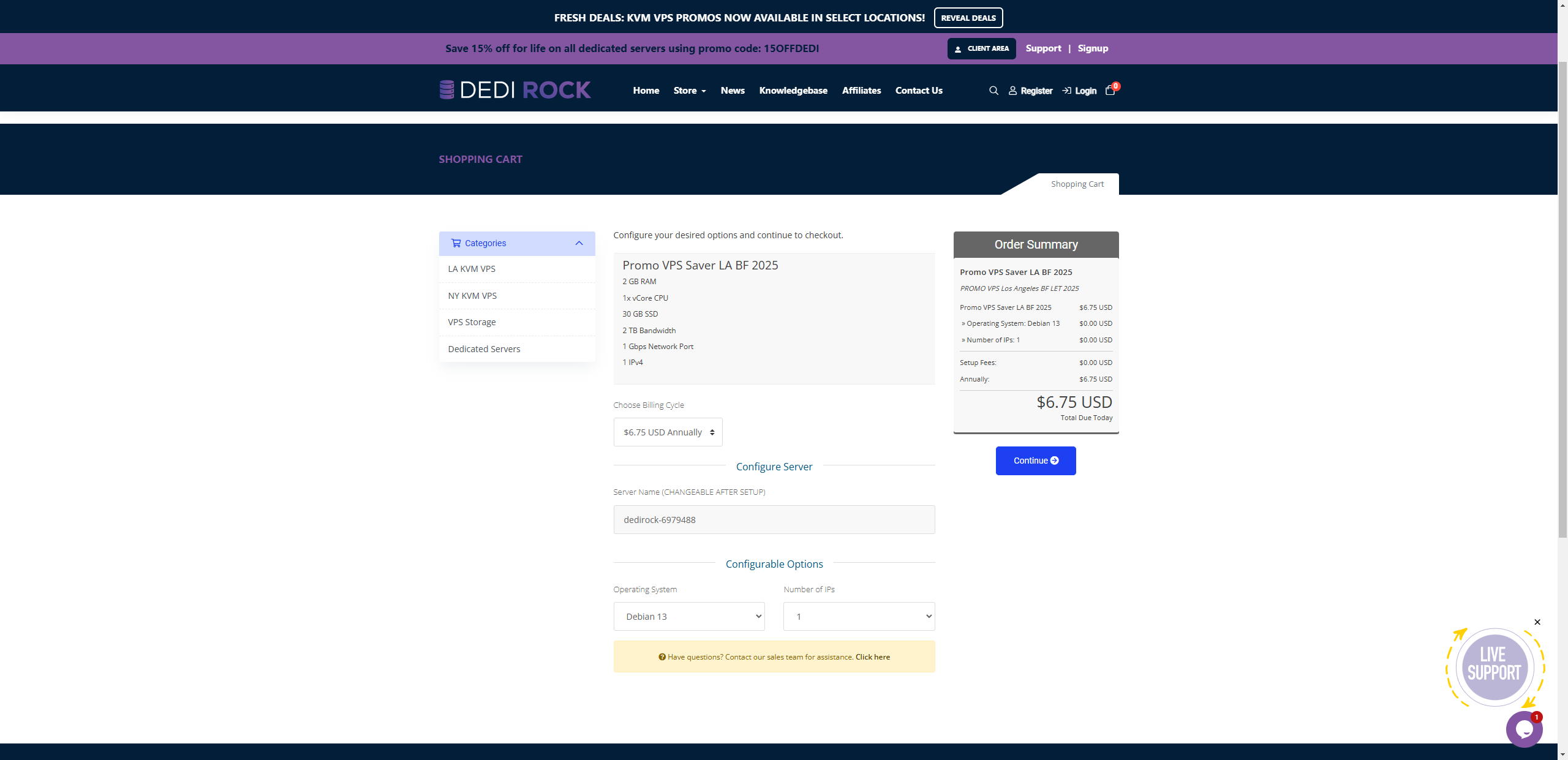The height and width of the screenshot is (760, 1568).
Task: Select LA KVM VPS category
Action: [x=472, y=269]
